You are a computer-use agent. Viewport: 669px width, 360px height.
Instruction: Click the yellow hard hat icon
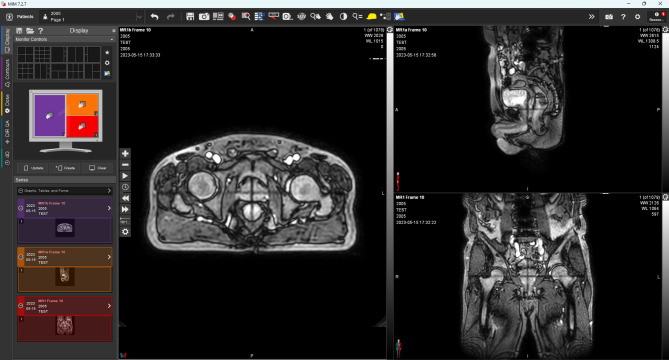(x=371, y=17)
